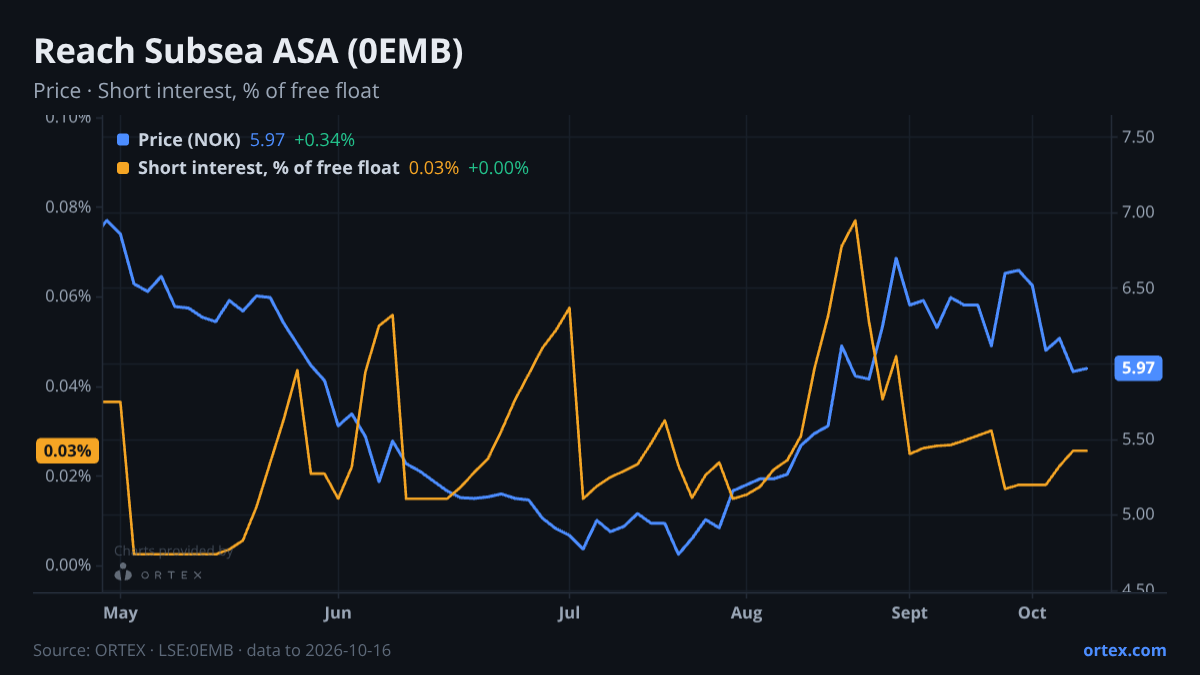Click subtitle Price · Short interest, % of free float
This screenshot has width=1200, height=675.
pos(206,91)
